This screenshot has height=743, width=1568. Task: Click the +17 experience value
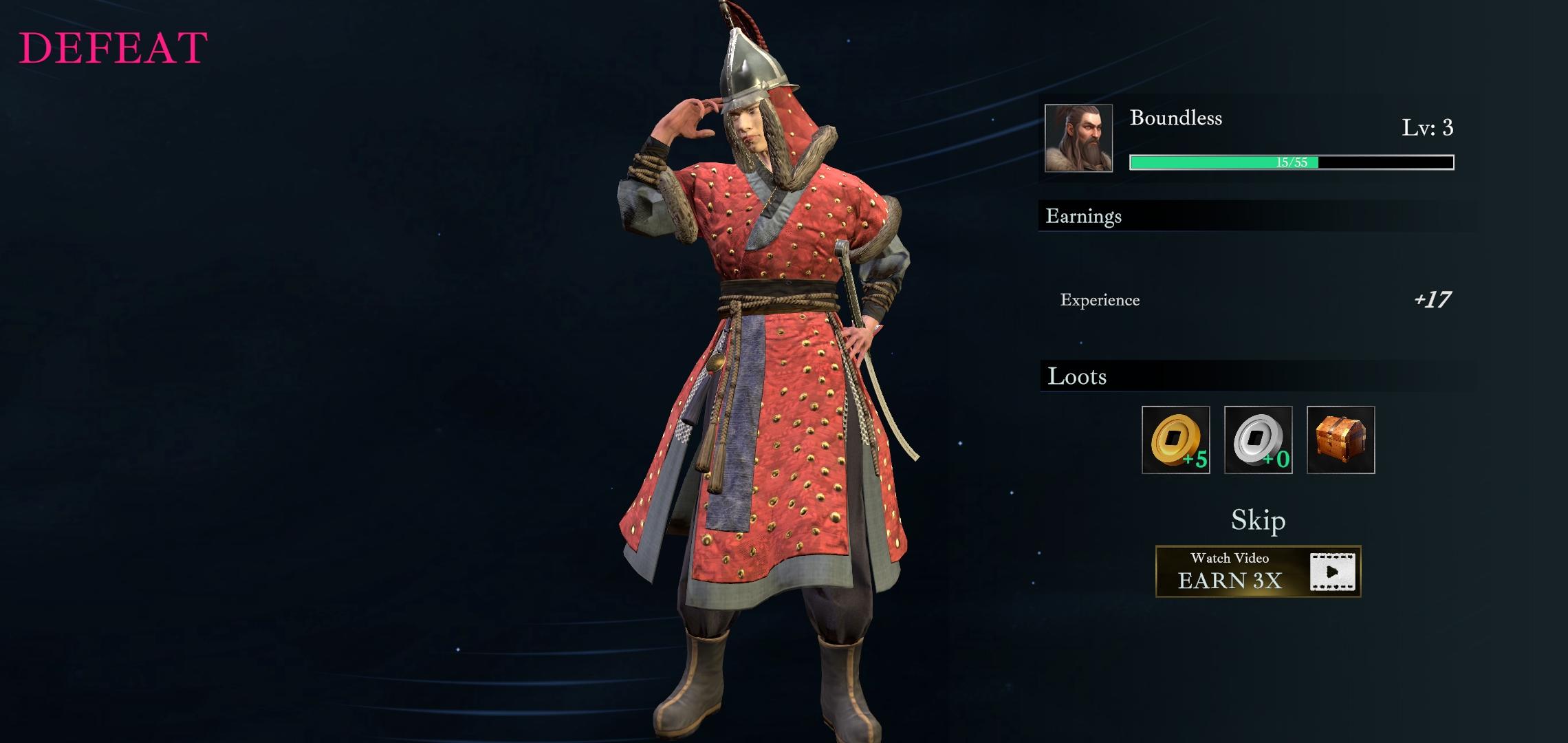tap(1432, 299)
